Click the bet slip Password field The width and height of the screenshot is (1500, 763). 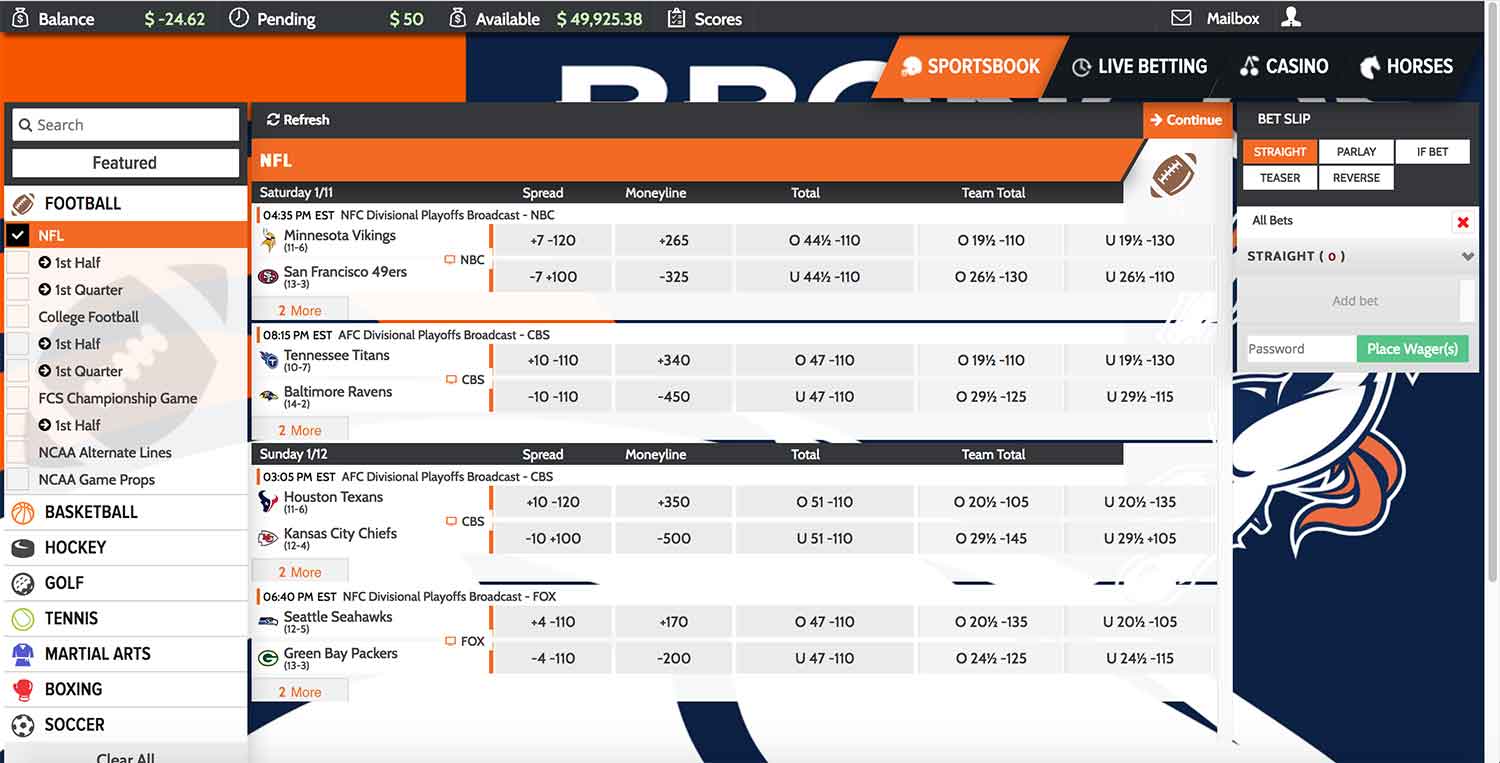pyautogui.click(x=1300, y=349)
